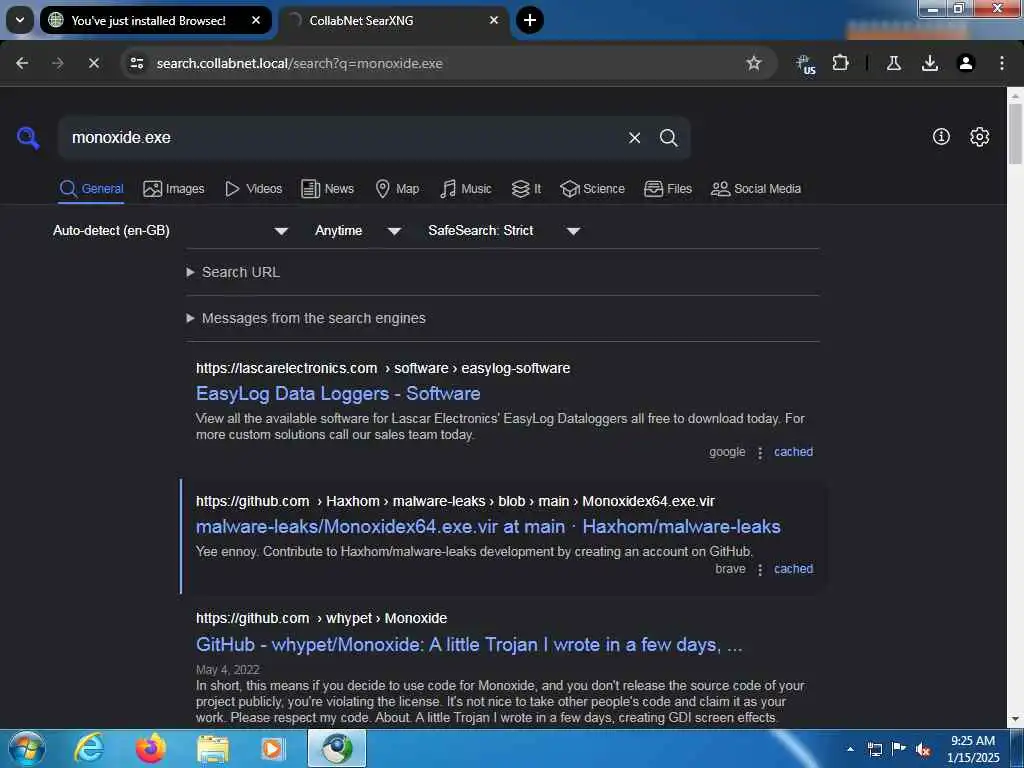
Task: Open the SafeSearch Strict dropdown
Action: point(504,231)
